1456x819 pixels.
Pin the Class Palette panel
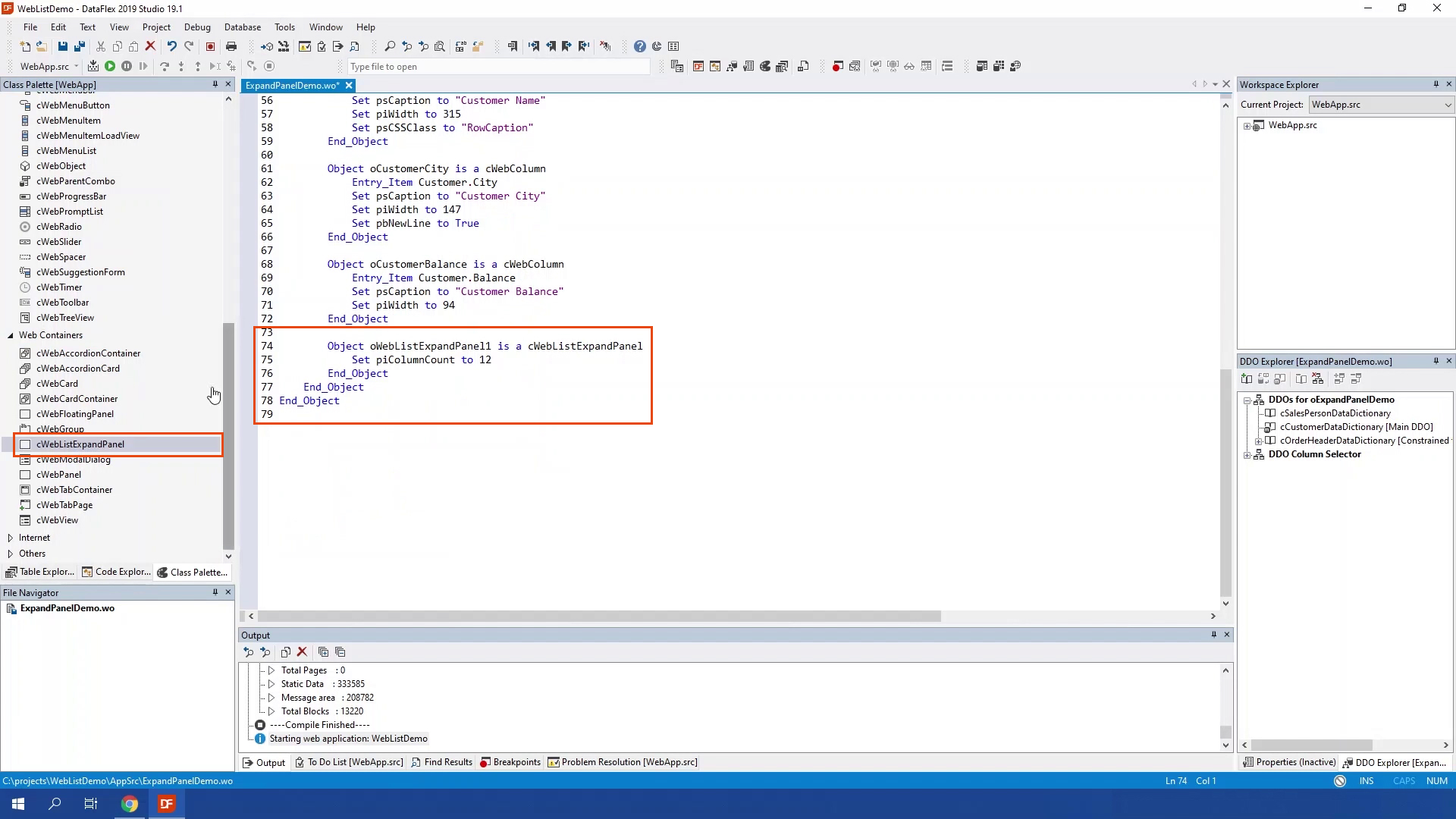pos(215,84)
